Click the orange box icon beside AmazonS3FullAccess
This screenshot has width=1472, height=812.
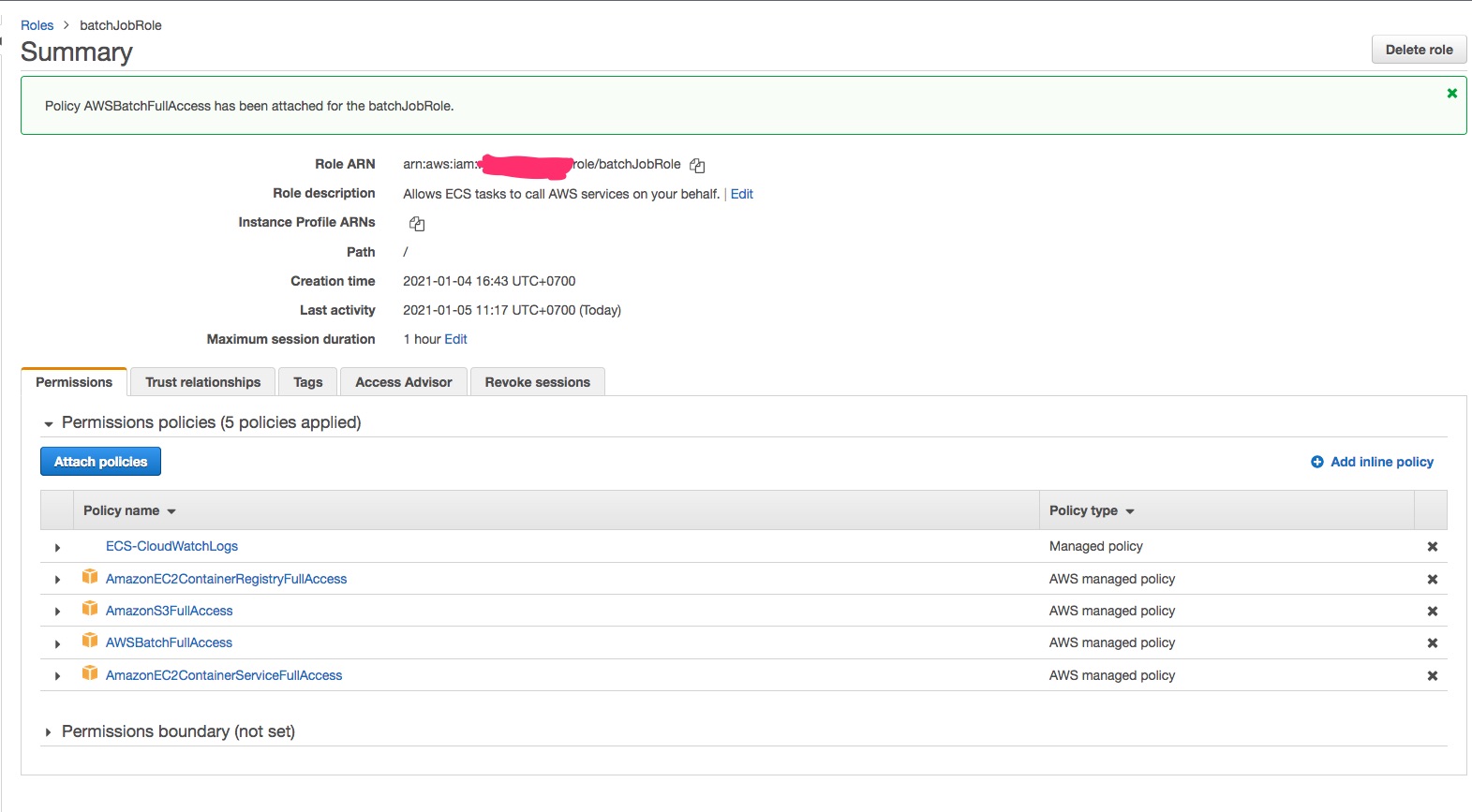[90, 609]
